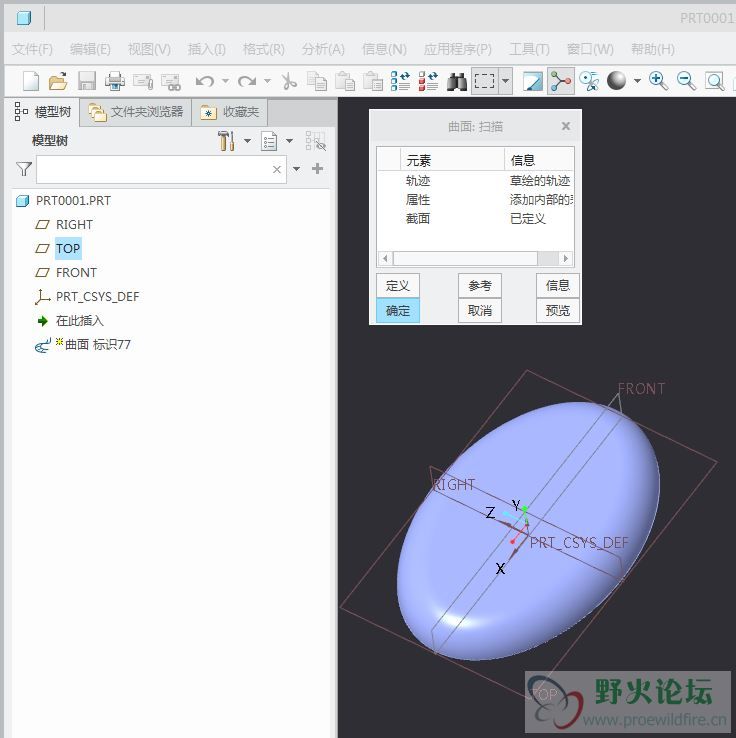Click the funnel filter icon
The height and width of the screenshot is (738, 736).
pyautogui.click(x=24, y=168)
